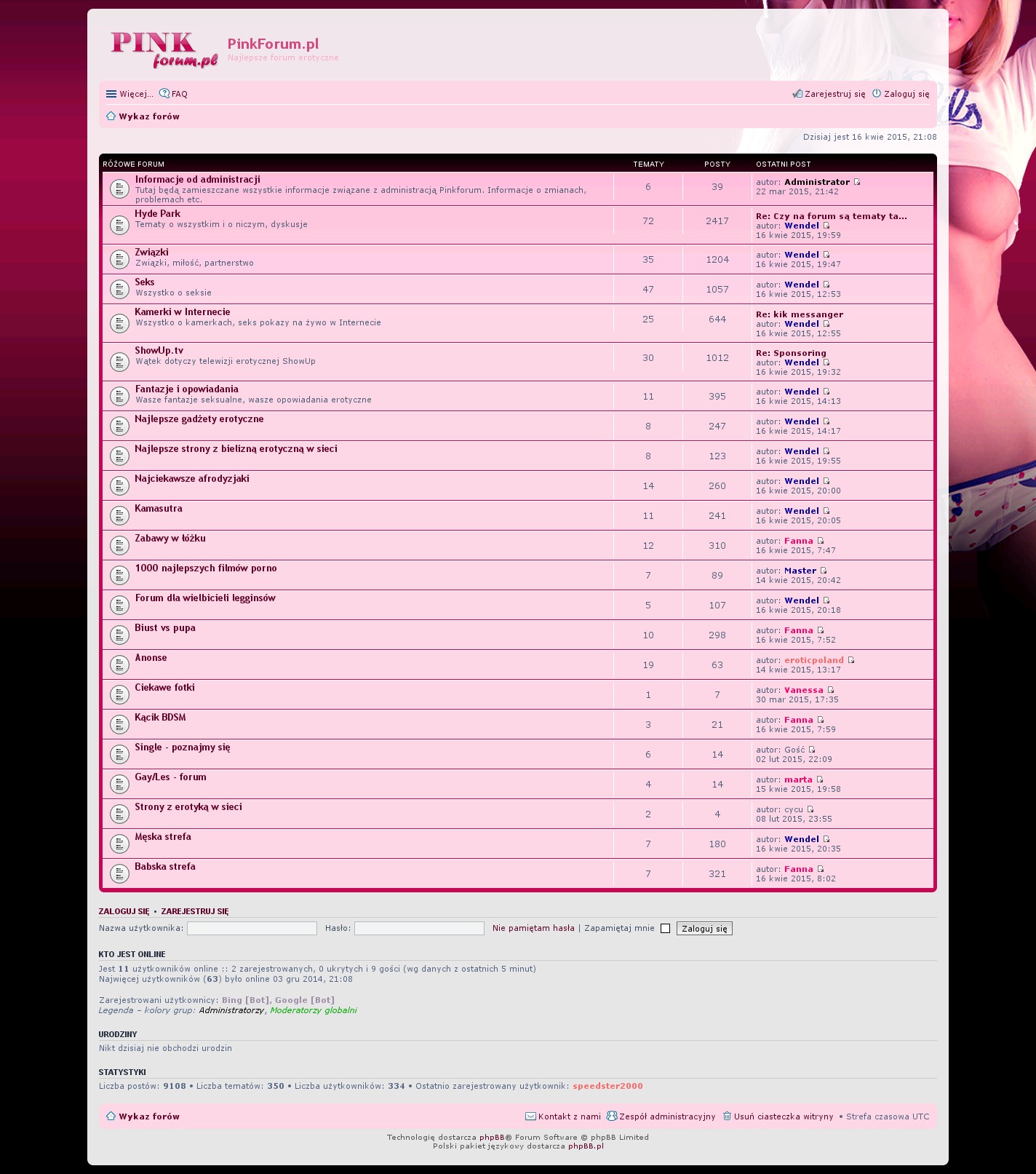View latest post icon in Zabawy w łóżku row

(x=821, y=541)
